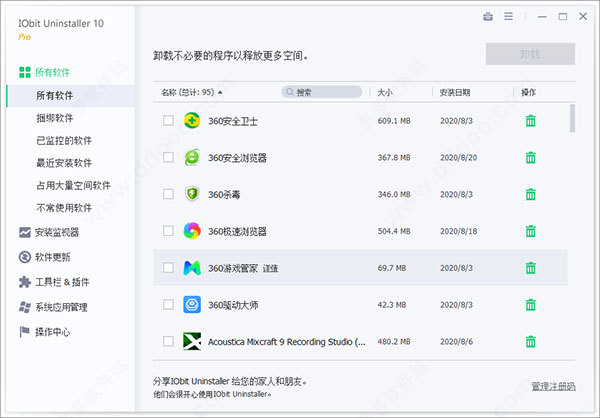Click the 操作 column header
The width and height of the screenshot is (600, 418).
(528, 93)
